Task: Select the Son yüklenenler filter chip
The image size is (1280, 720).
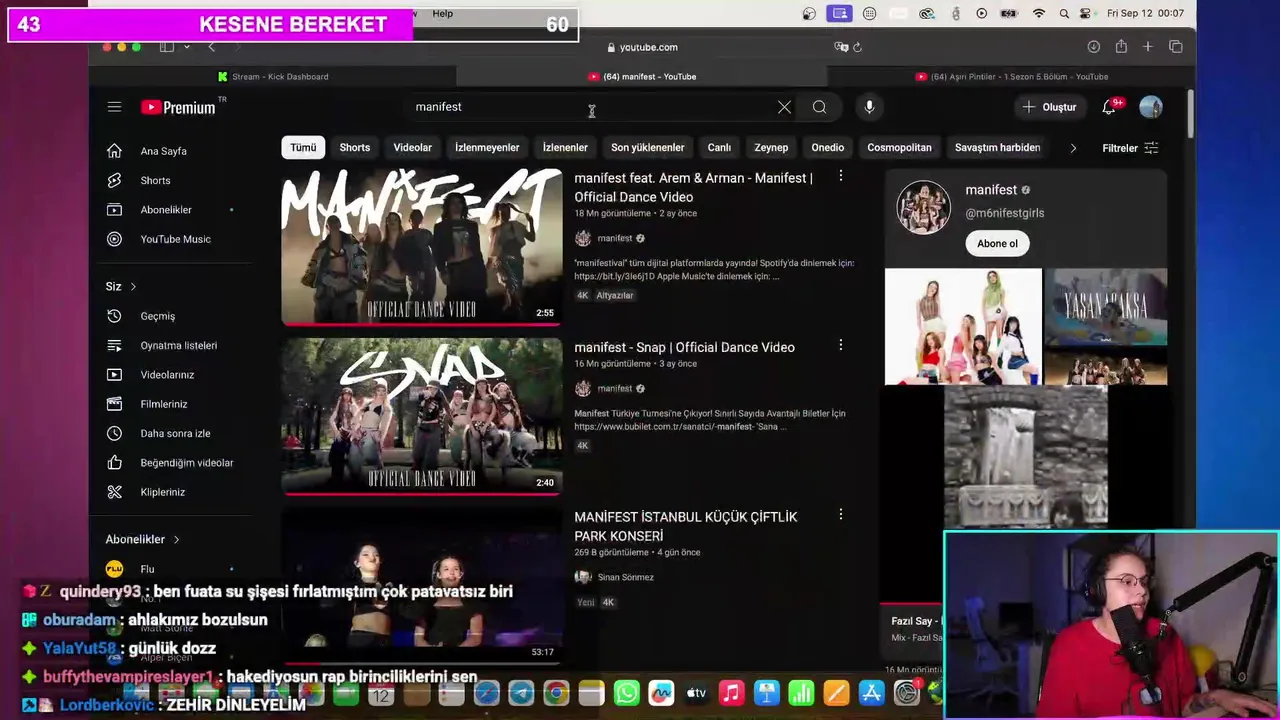Action: [648, 148]
